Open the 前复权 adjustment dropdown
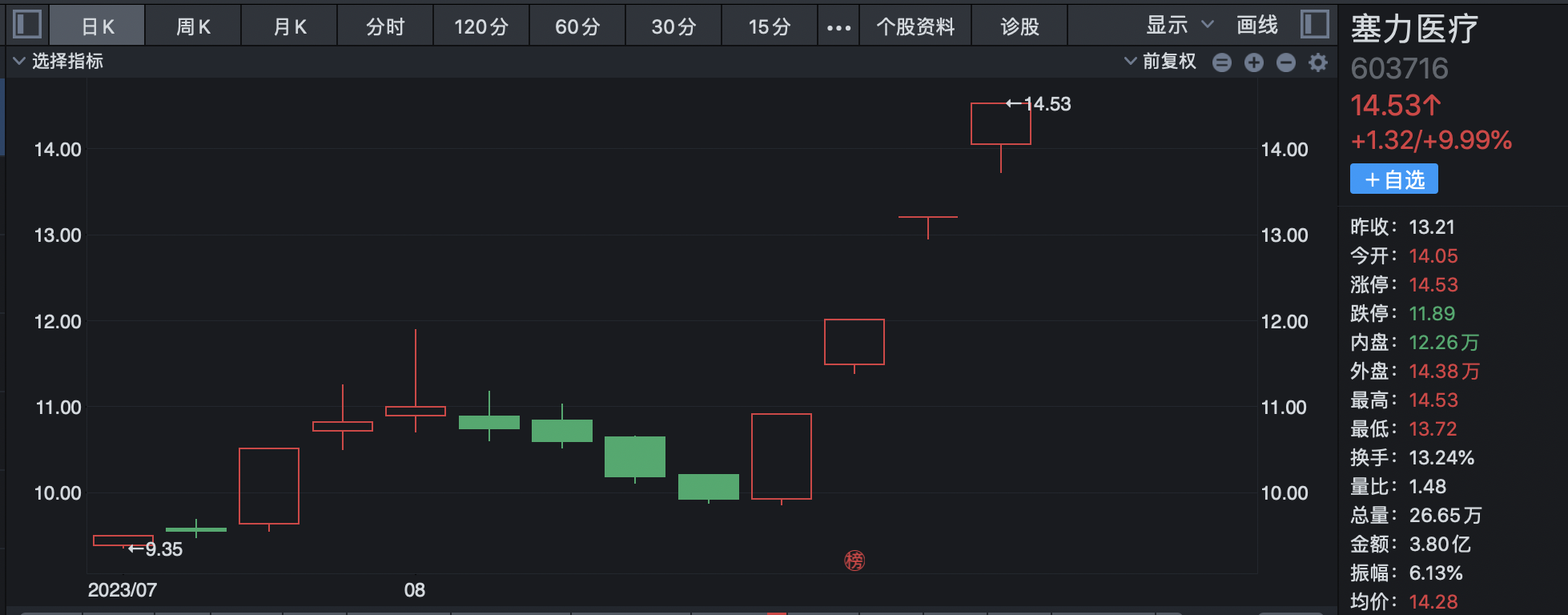Screen dimensions: 1568x615 pos(1160,62)
